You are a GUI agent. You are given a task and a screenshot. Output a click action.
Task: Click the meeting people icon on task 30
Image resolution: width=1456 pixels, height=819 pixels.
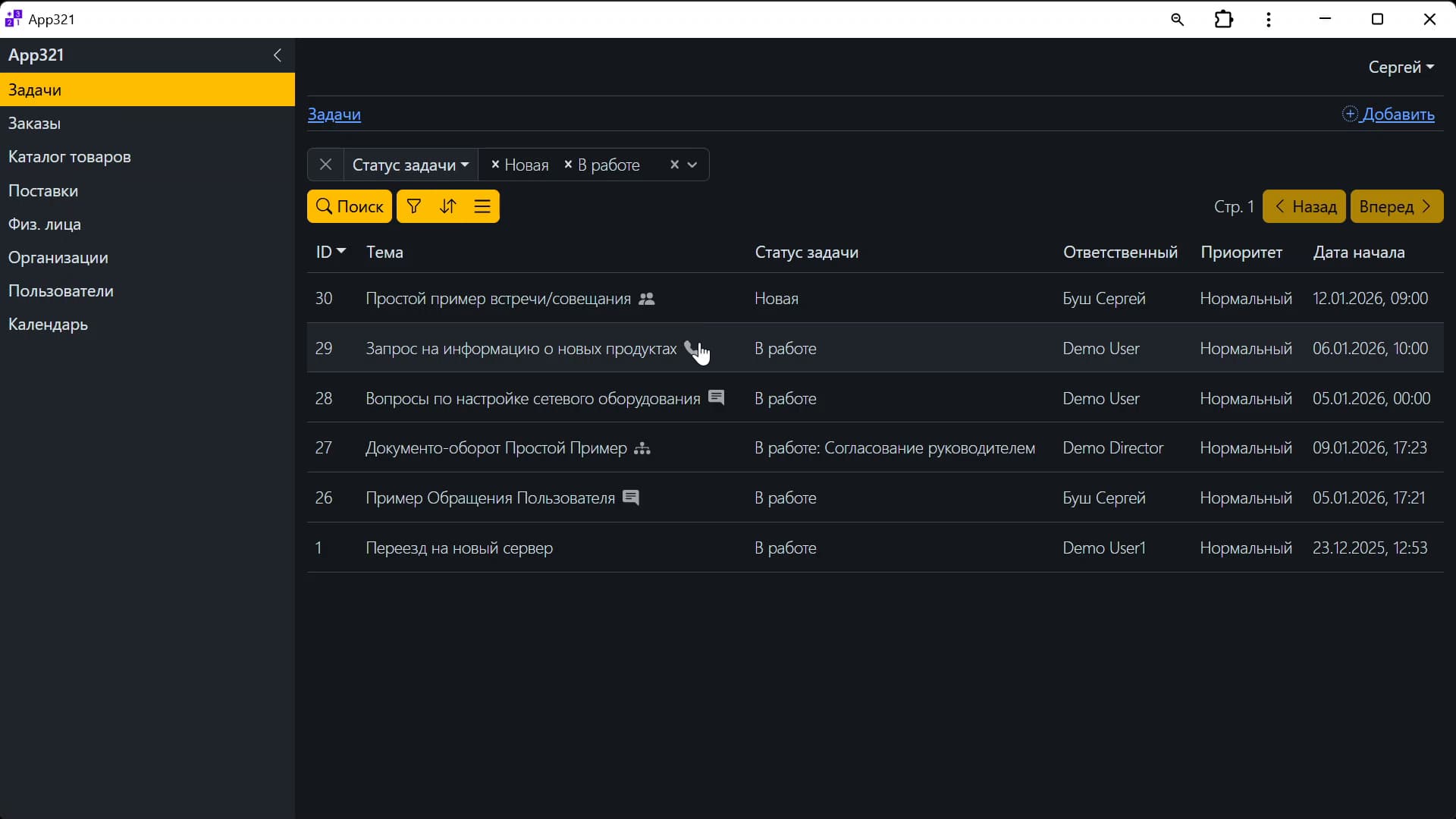(x=646, y=299)
